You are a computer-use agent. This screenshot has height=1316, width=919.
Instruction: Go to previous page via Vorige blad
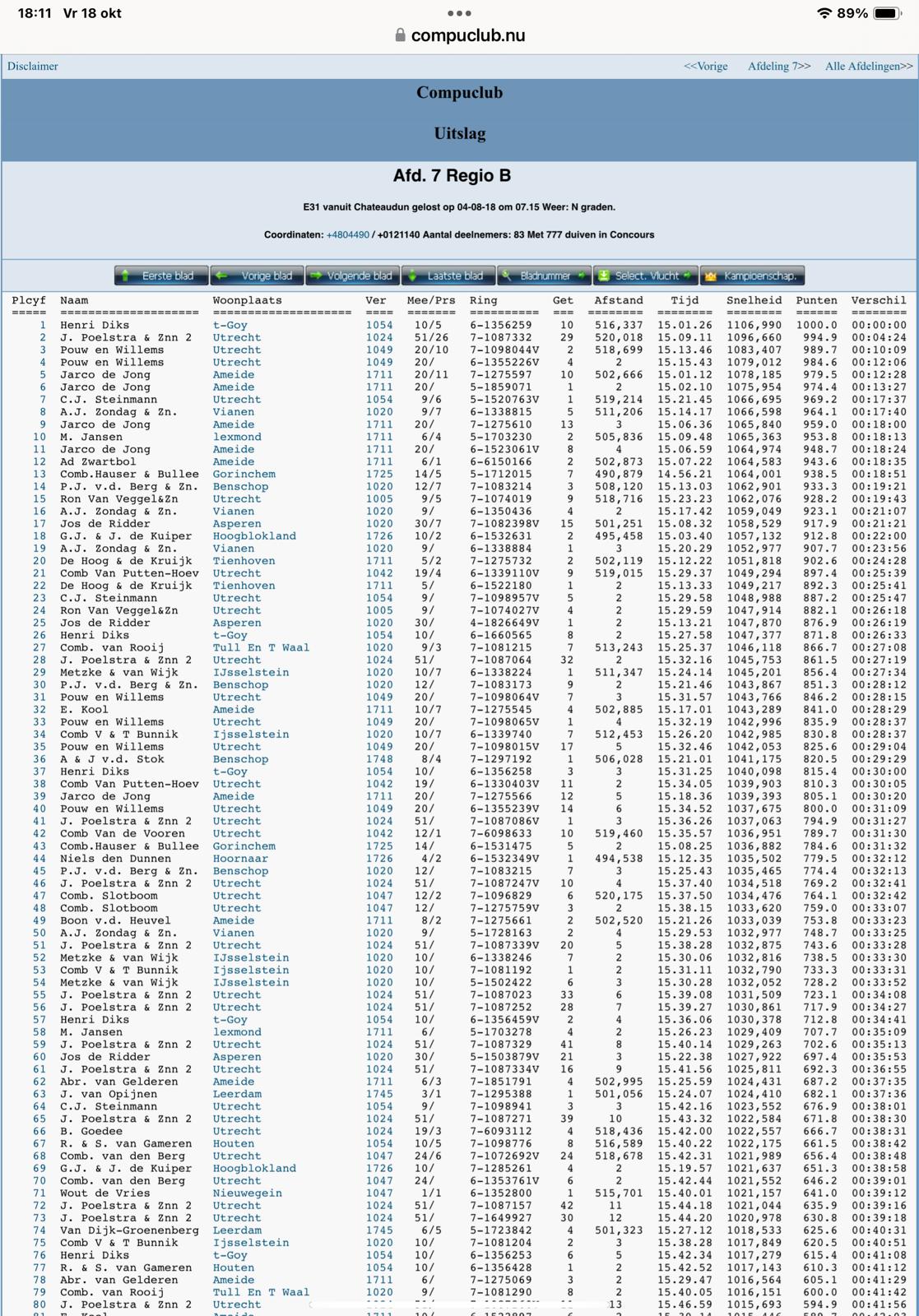pyautogui.click(x=258, y=276)
